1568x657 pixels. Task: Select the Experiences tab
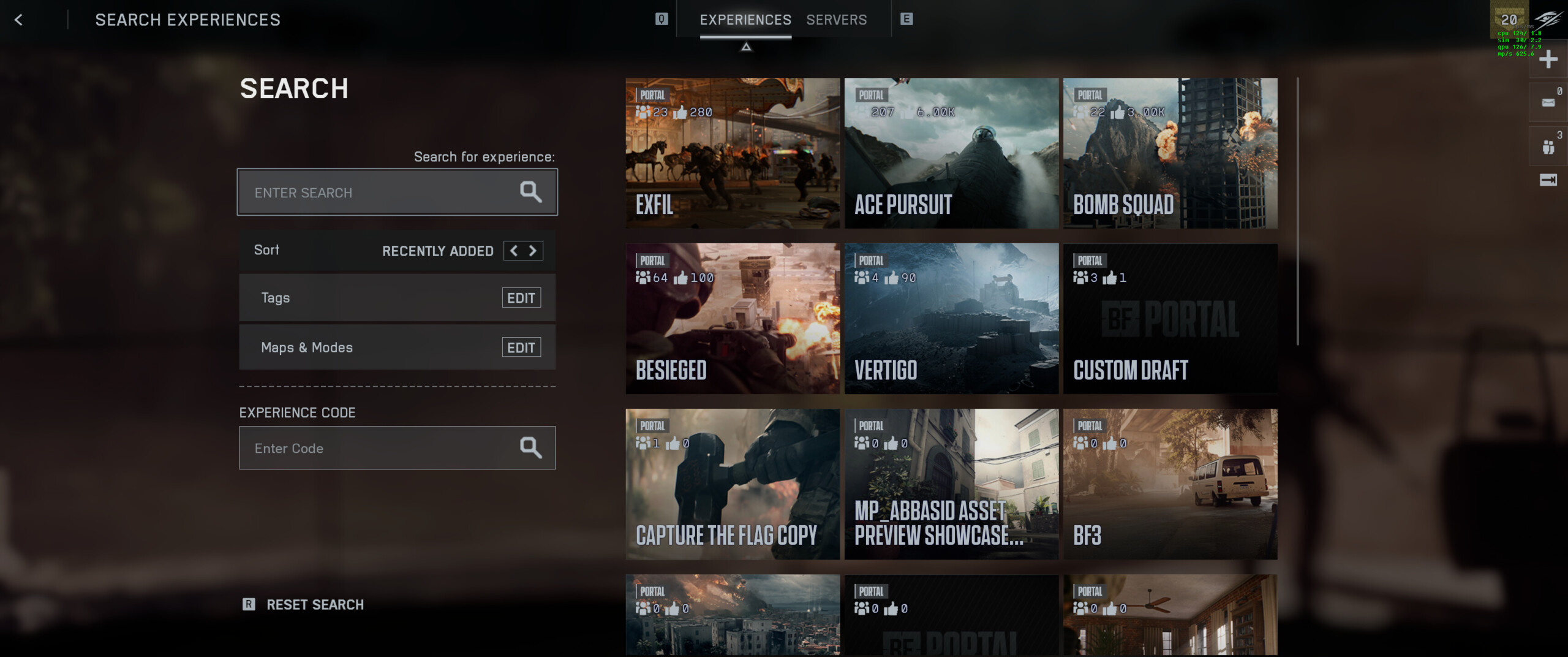pyautogui.click(x=745, y=20)
